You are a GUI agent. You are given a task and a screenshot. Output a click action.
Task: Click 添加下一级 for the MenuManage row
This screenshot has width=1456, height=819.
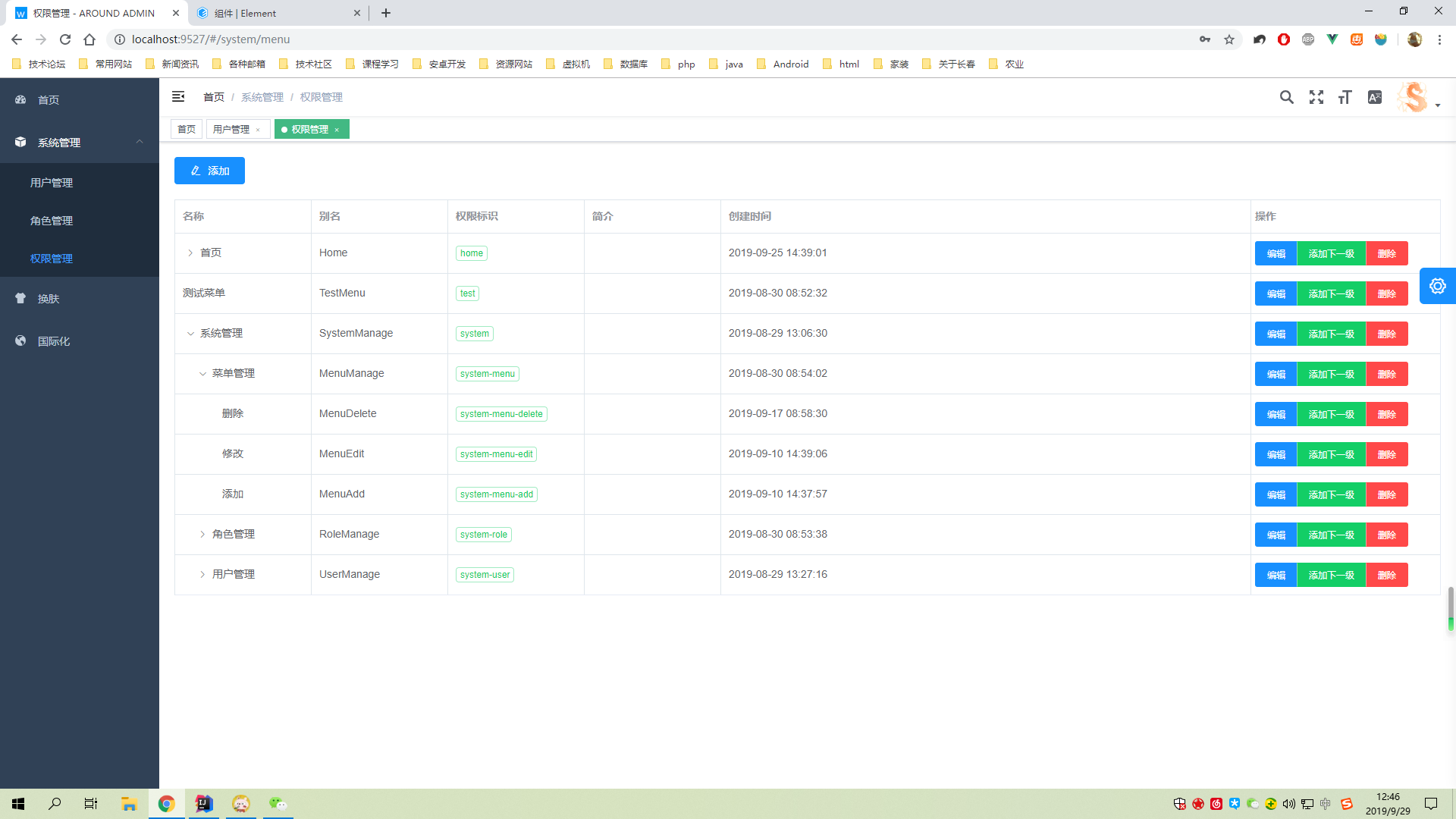1332,374
